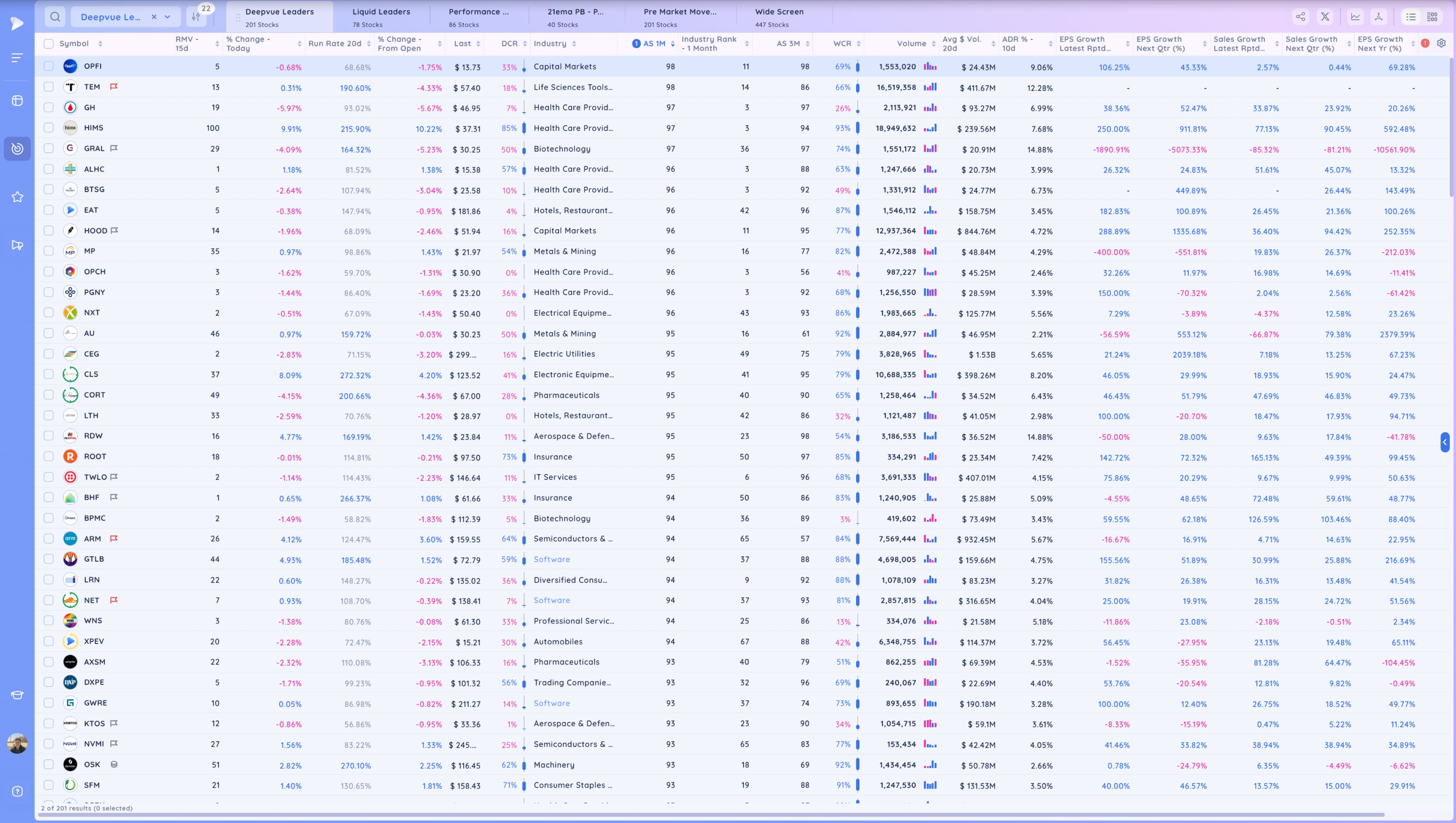The image size is (1456, 823).
Task: Click the user profile avatar
Action: tap(17, 743)
